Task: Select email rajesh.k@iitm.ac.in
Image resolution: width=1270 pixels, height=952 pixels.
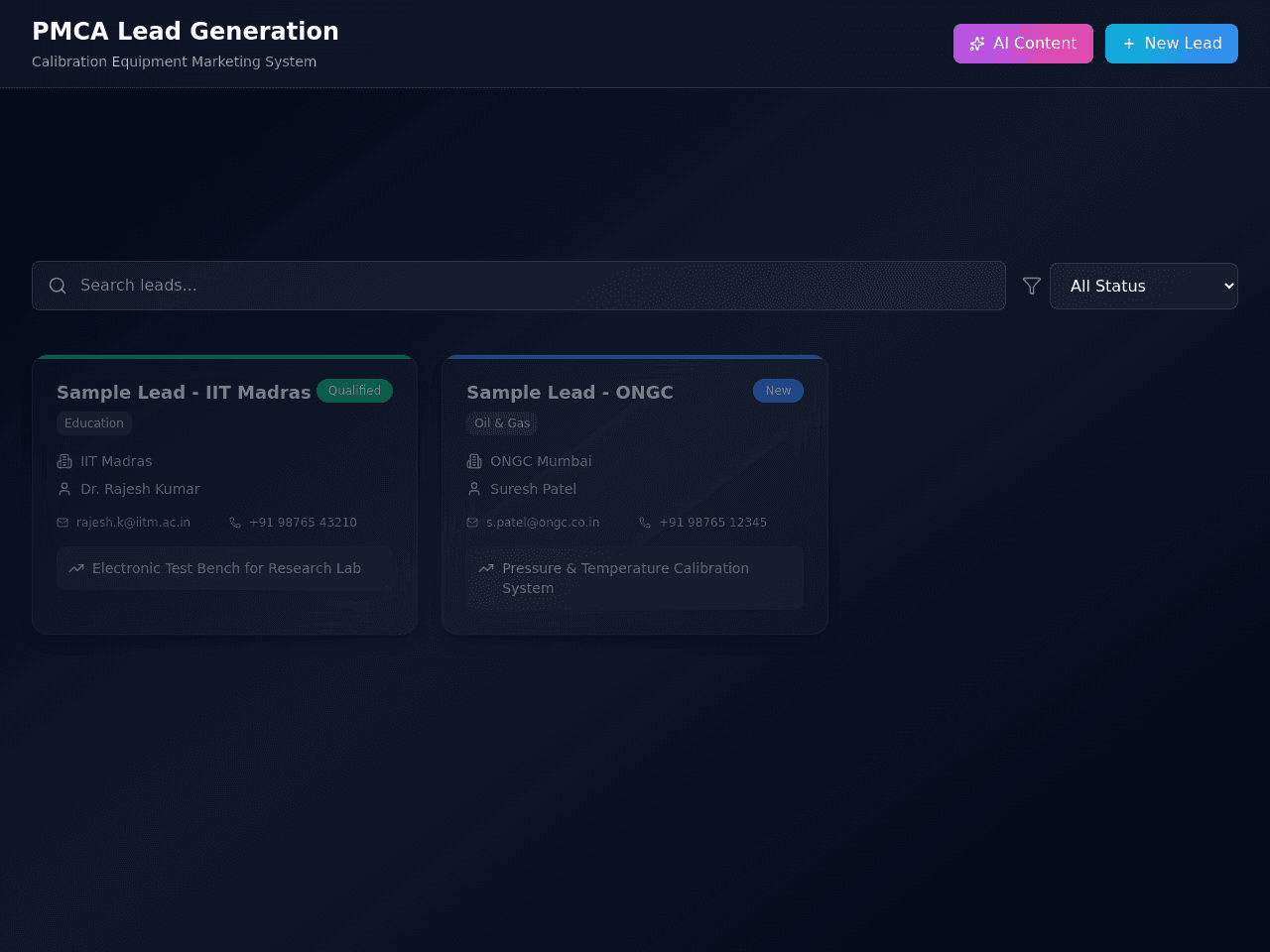Action: [x=133, y=523]
